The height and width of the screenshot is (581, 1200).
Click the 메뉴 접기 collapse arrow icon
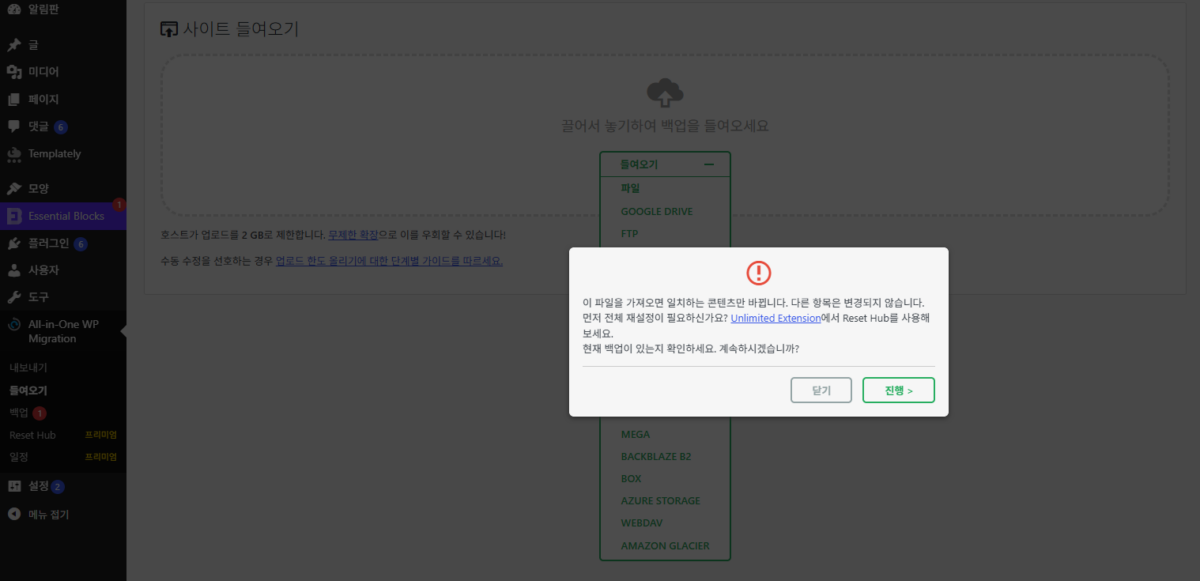click(x=14, y=514)
